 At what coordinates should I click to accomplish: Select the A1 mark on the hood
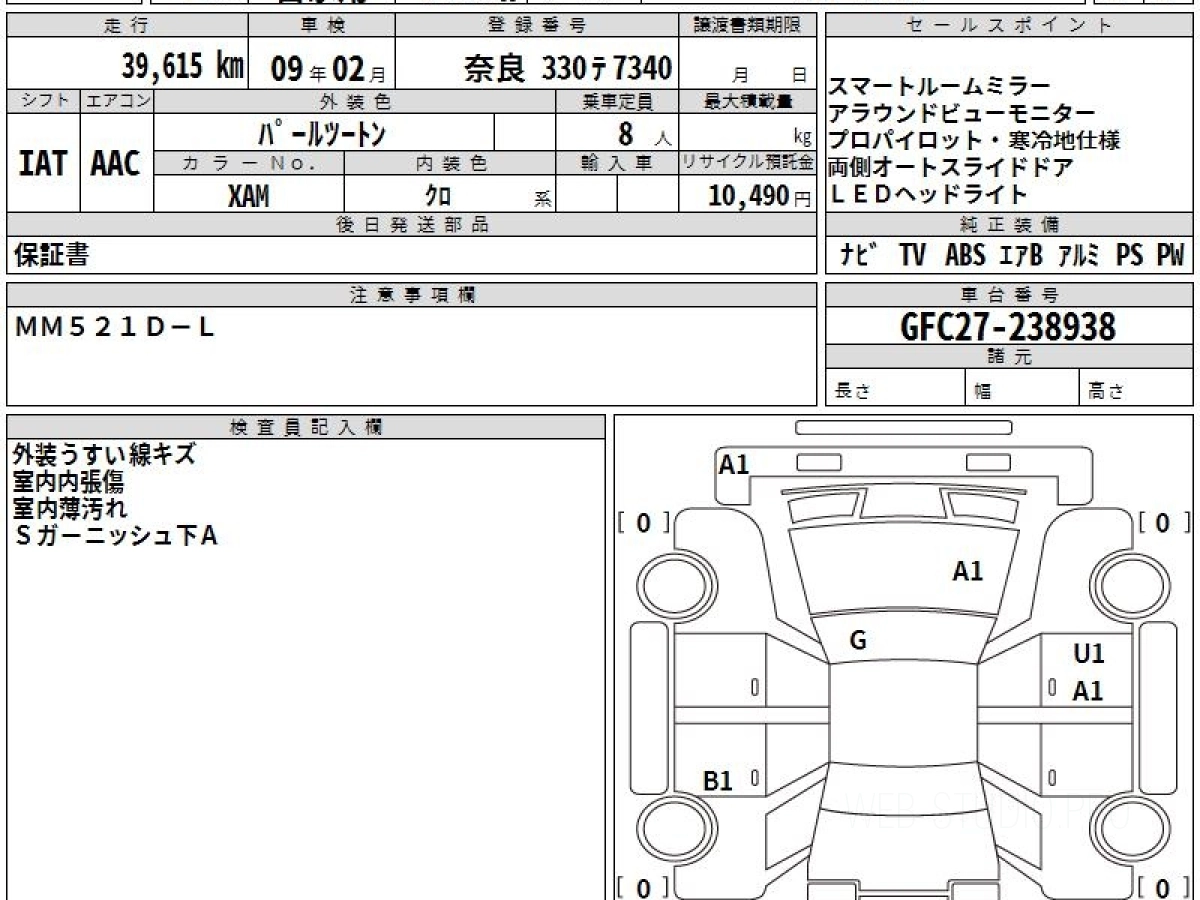(967, 572)
